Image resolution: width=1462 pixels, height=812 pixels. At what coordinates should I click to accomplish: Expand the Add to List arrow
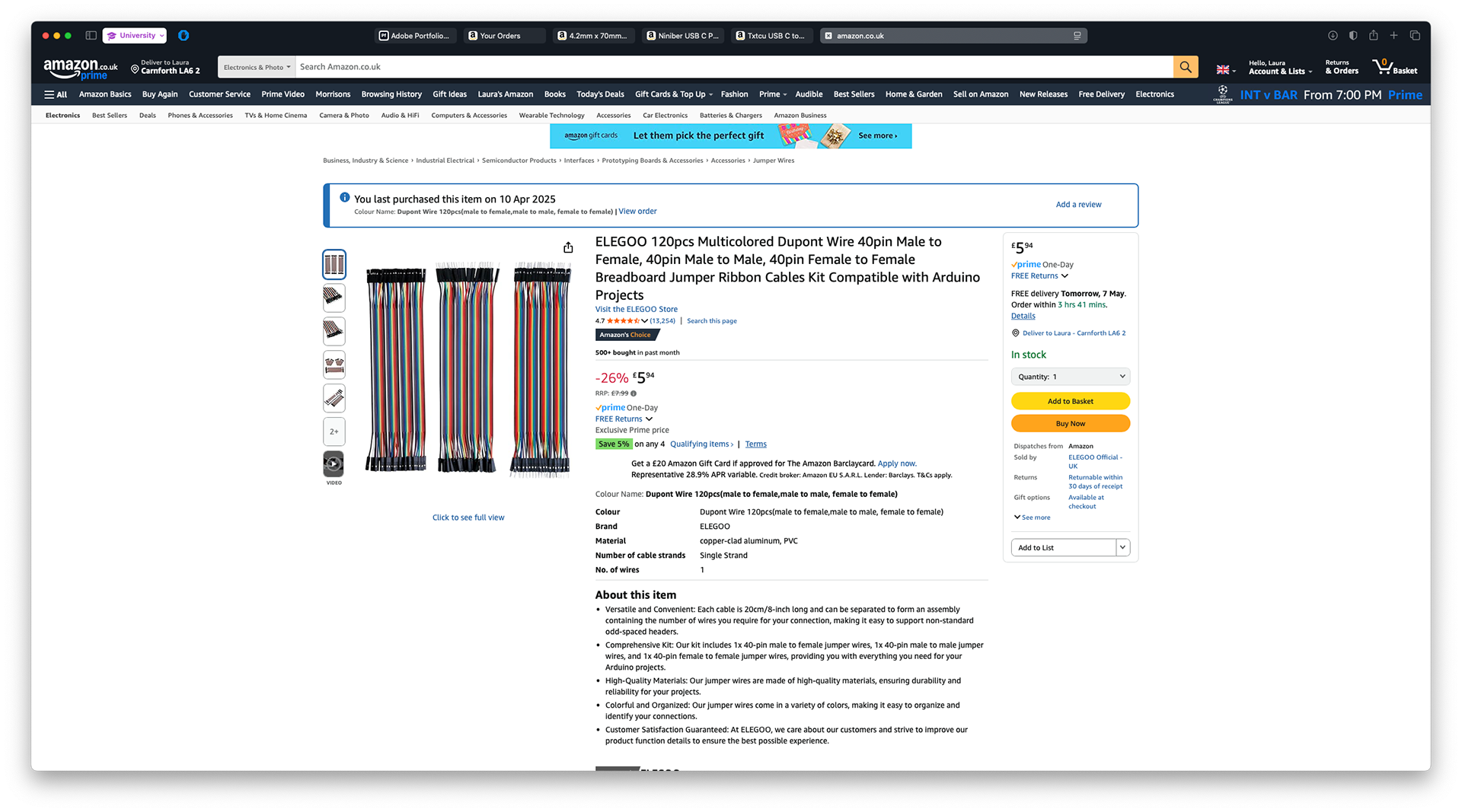(1122, 547)
